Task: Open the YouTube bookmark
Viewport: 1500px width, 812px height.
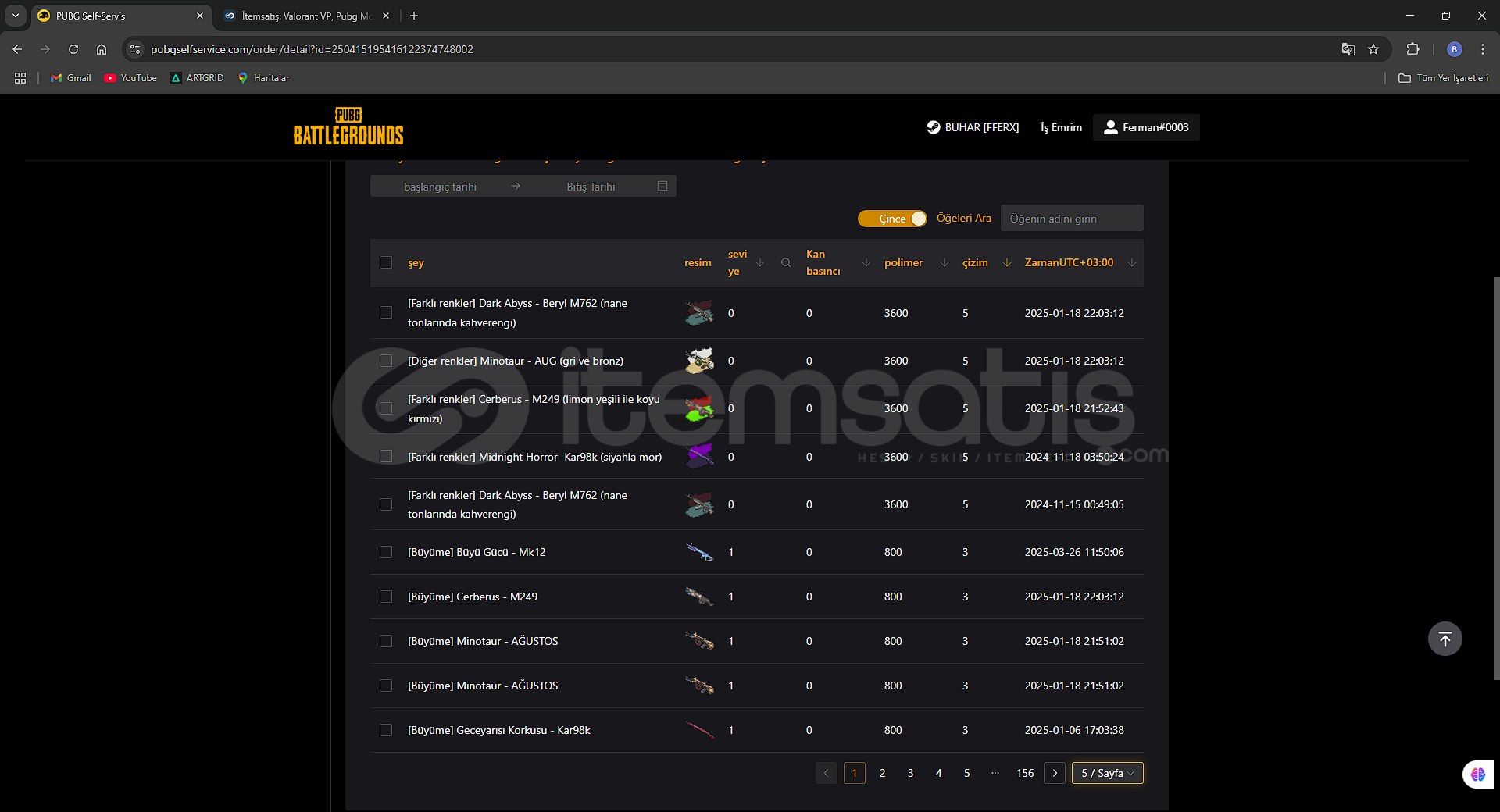Action: click(x=130, y=78)
